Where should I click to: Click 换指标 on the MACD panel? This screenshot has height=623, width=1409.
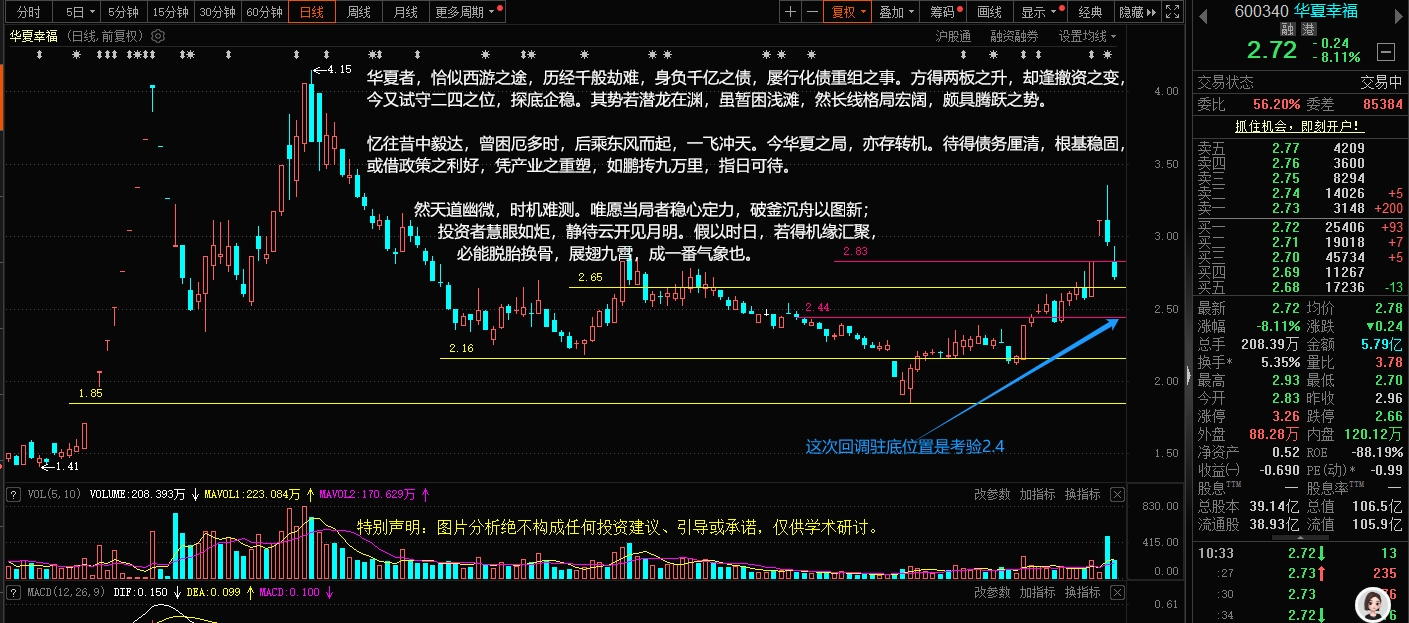click(x=1082, y=592)
